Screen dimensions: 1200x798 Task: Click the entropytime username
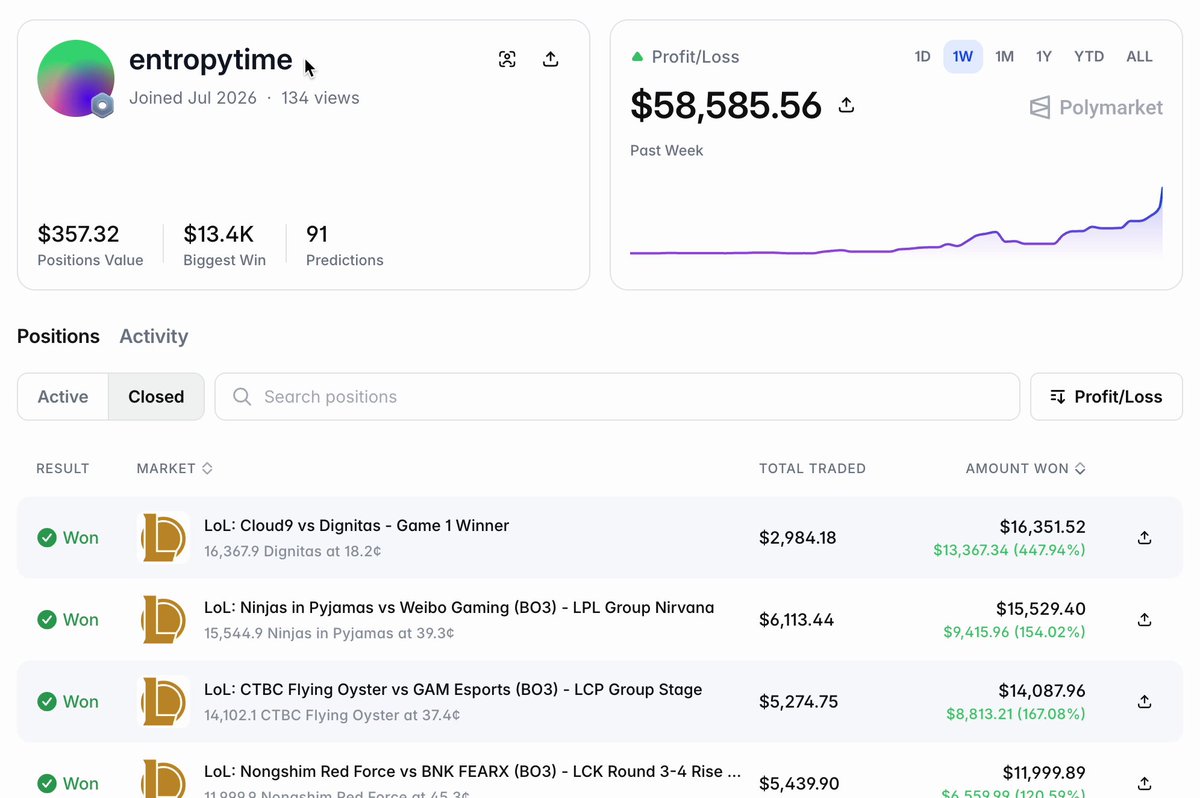(x=210, y=60)
